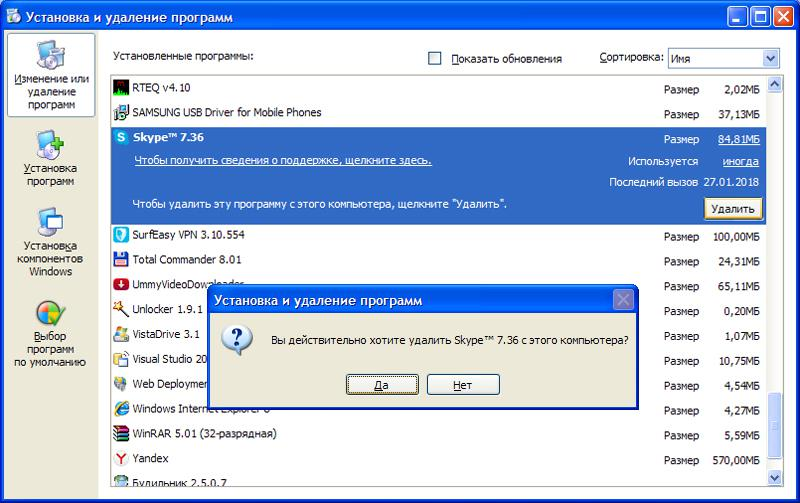The height and width of the screenshot is (503, 800).
Task: Click the Total Commander floppy icon
Action: point(121,259)
